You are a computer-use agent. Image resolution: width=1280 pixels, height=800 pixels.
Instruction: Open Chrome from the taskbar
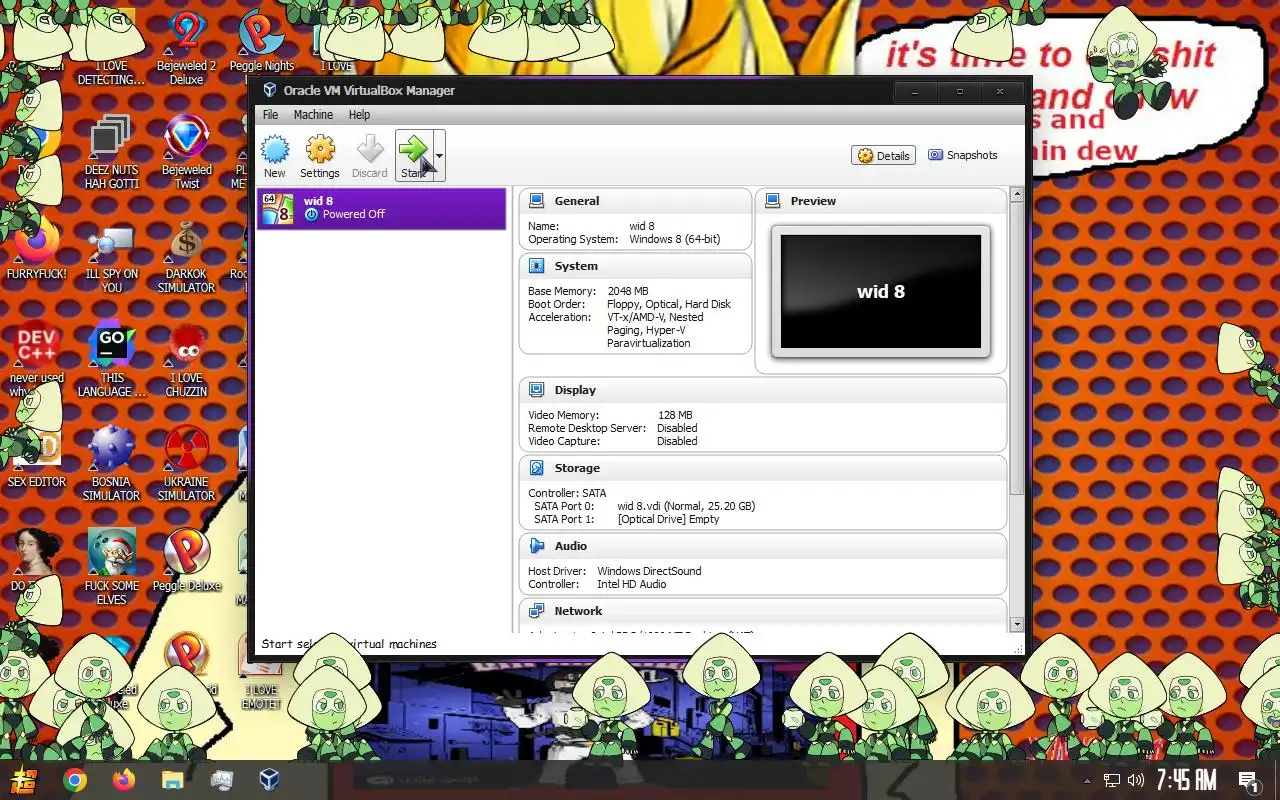click(x=75, y=780)
